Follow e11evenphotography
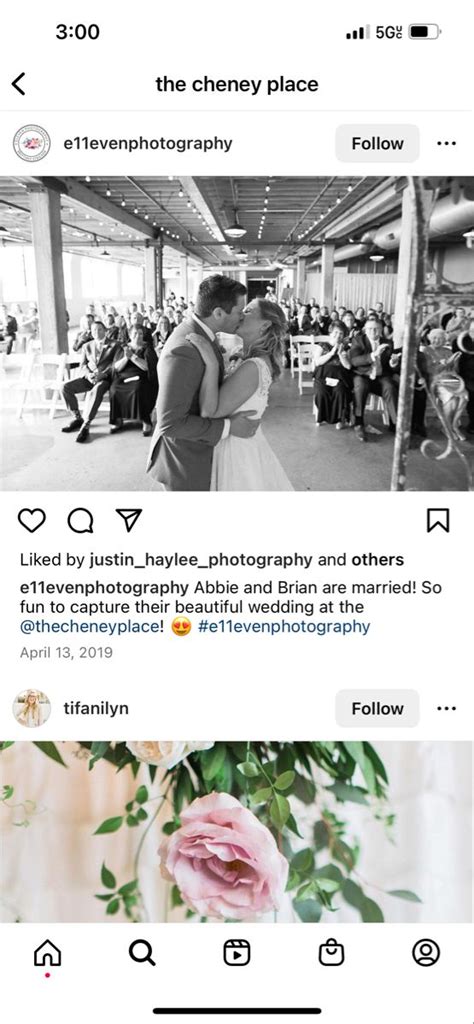Viewport: 474px width, 1024px height. click(377, 143)
